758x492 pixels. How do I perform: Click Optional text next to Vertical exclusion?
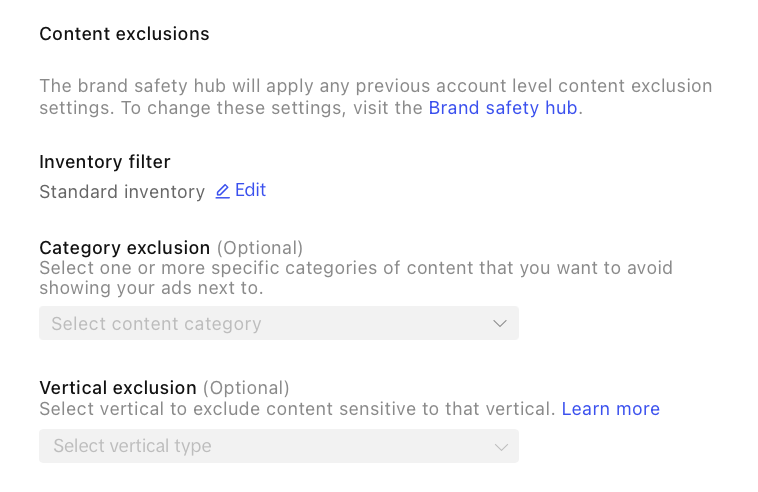coord(246,387)
